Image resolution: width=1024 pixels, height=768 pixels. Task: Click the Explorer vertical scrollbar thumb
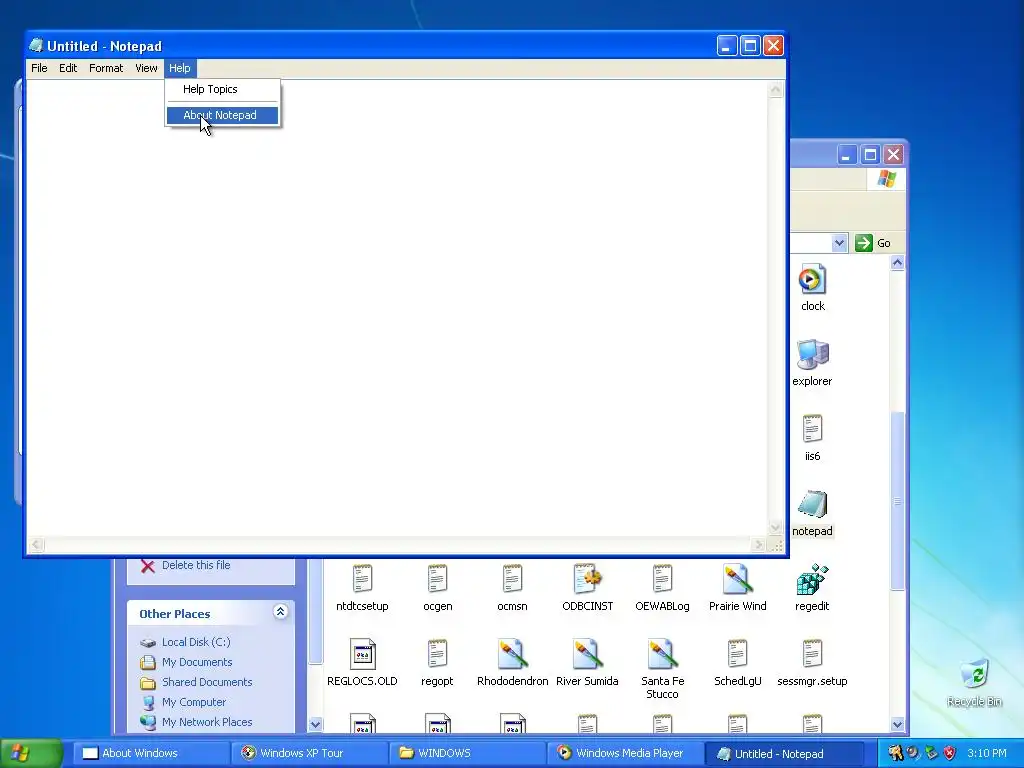point(897,501)
